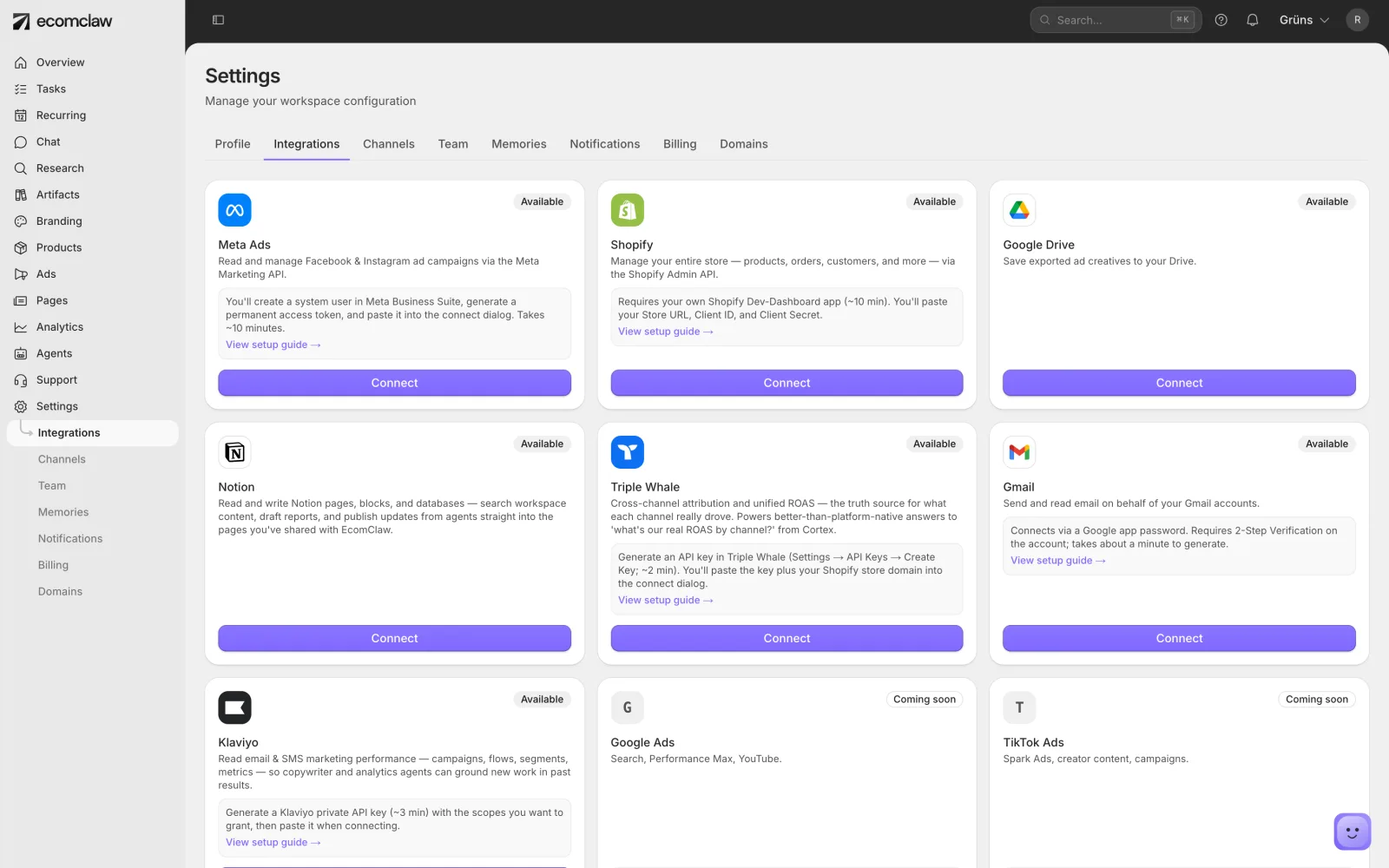1389x868 pixels.
Task: Connect the Meta Ads integration
Action: coord(394,383)
